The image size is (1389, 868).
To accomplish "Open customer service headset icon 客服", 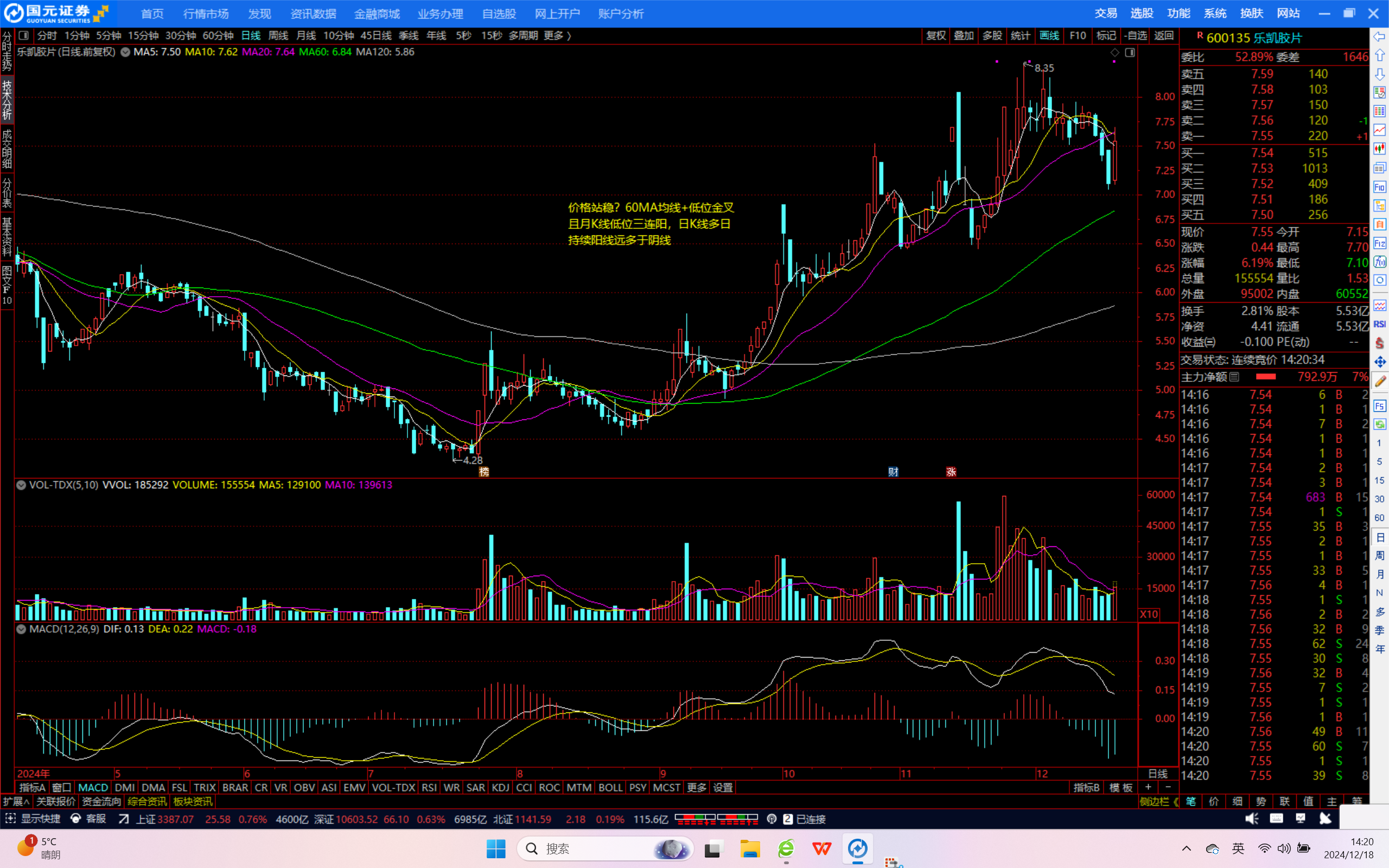I will click(x=75, y=819).
